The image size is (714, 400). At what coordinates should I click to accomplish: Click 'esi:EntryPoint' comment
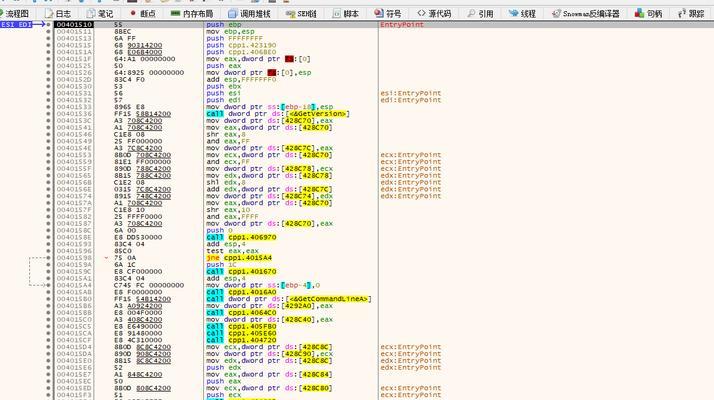(411, 93)
